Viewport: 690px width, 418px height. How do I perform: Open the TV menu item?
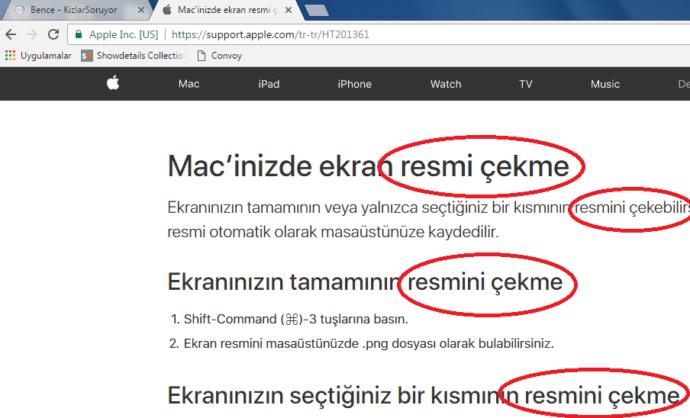[x=526, y=84]
